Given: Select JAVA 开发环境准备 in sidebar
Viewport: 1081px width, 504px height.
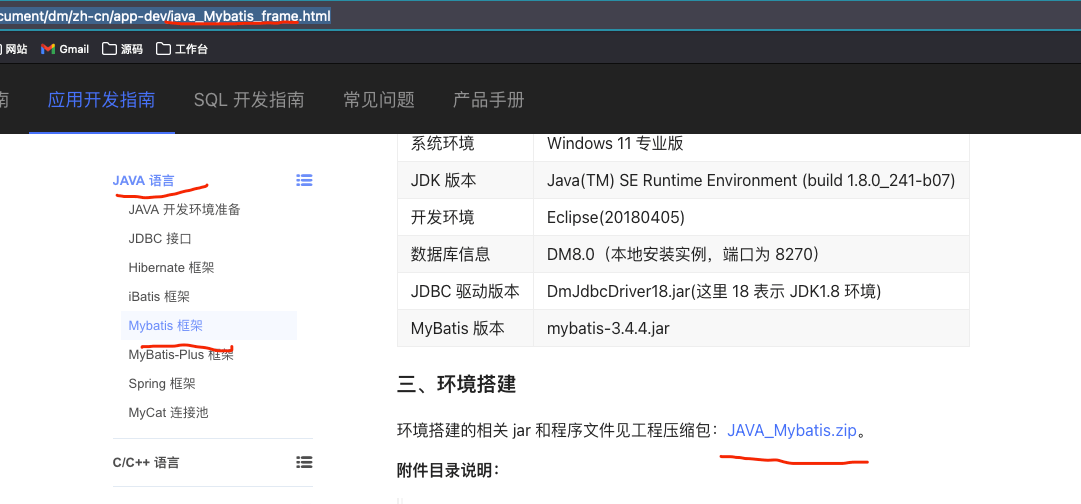Looking at the screenshot, I should [x=184, y=210].
